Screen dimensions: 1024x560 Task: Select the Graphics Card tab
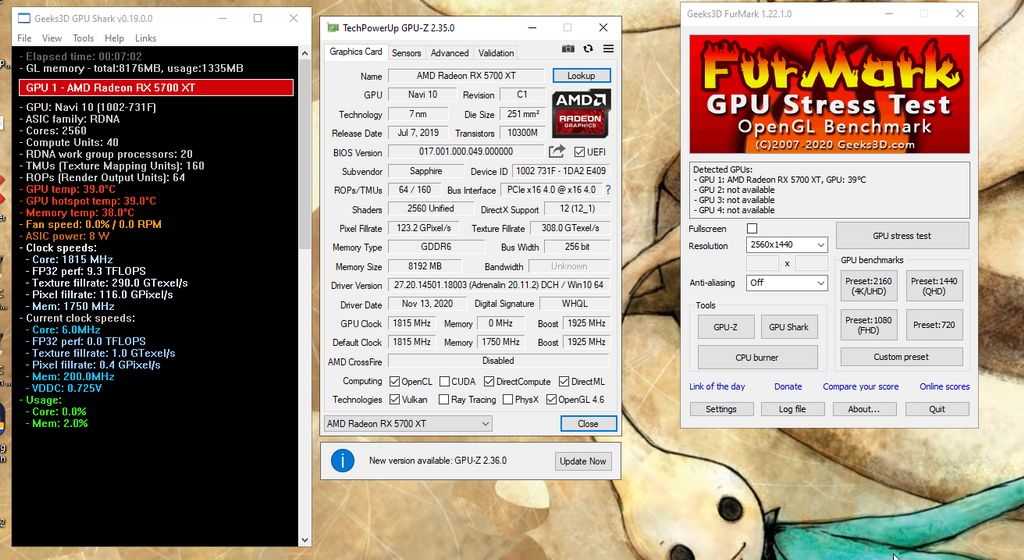[x=355, y=52]
